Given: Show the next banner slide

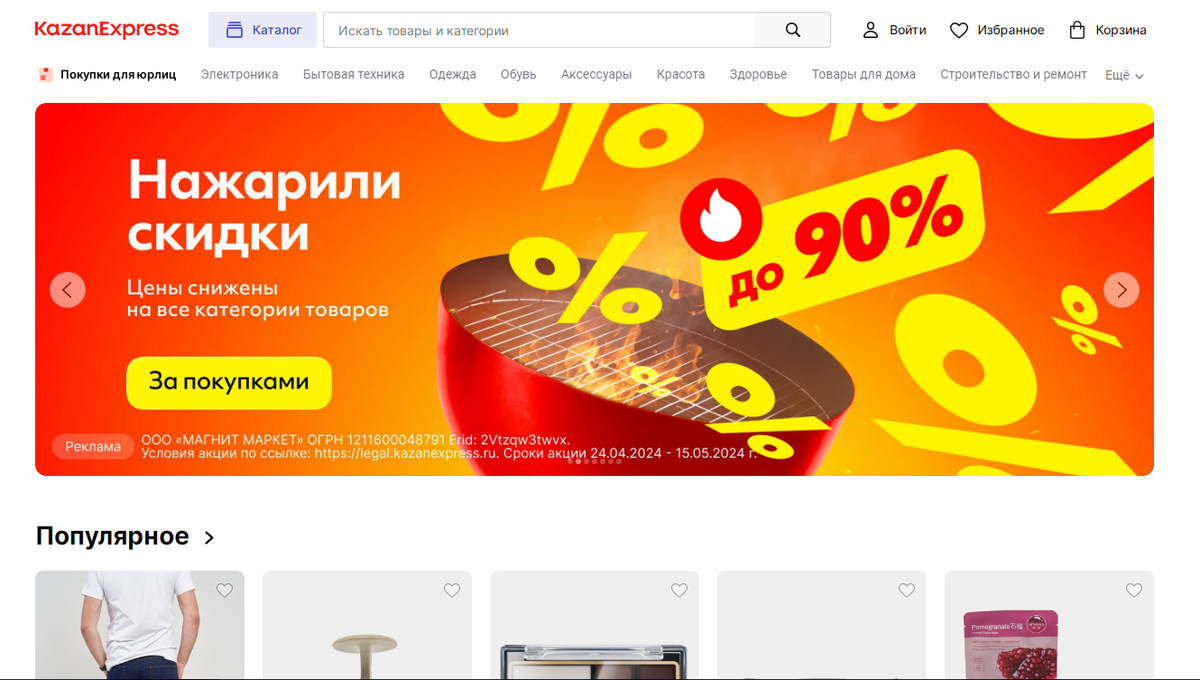Looking at the screenshot, I should [1121, 290].
